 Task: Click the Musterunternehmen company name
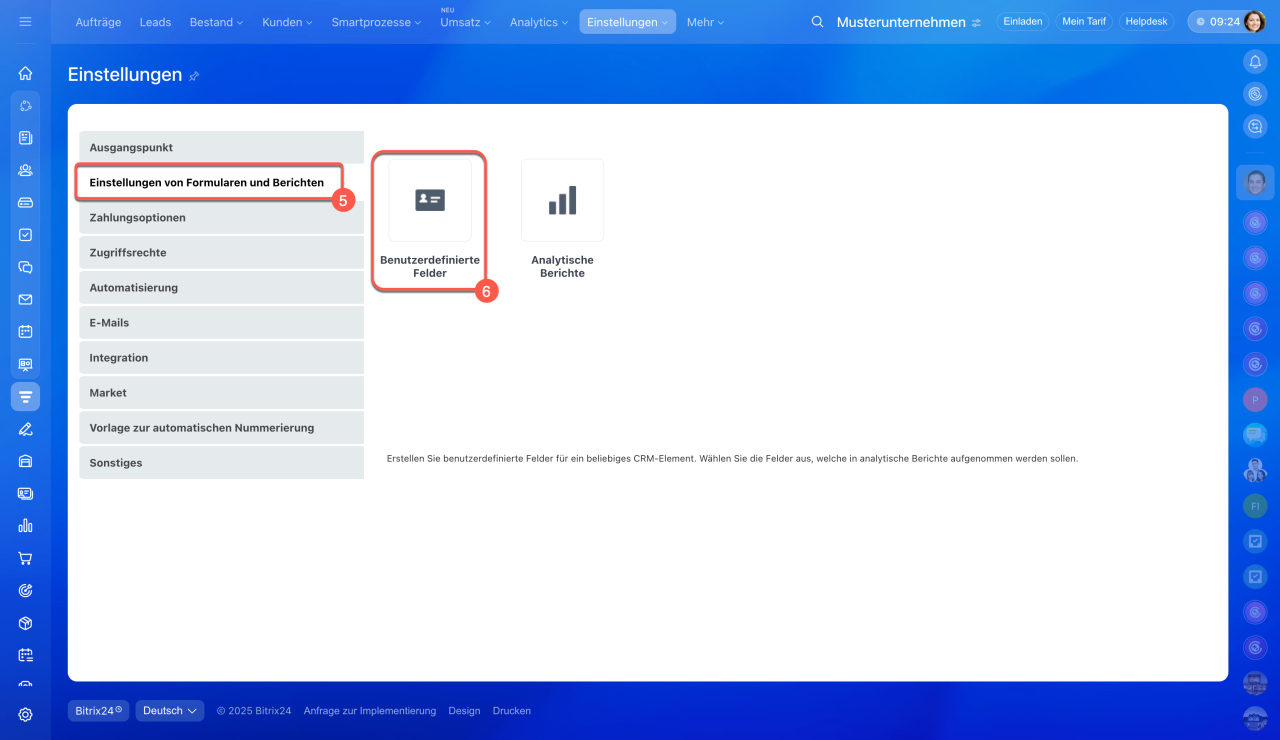(x=901, y=22)
